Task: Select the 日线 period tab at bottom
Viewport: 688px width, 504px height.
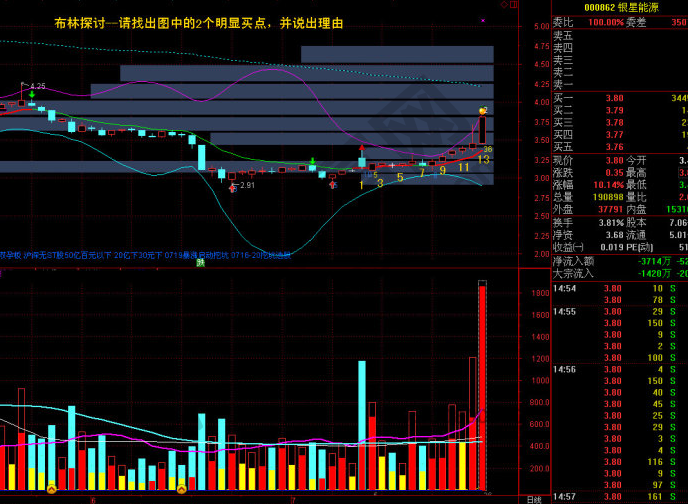Action: pos(533,498)
